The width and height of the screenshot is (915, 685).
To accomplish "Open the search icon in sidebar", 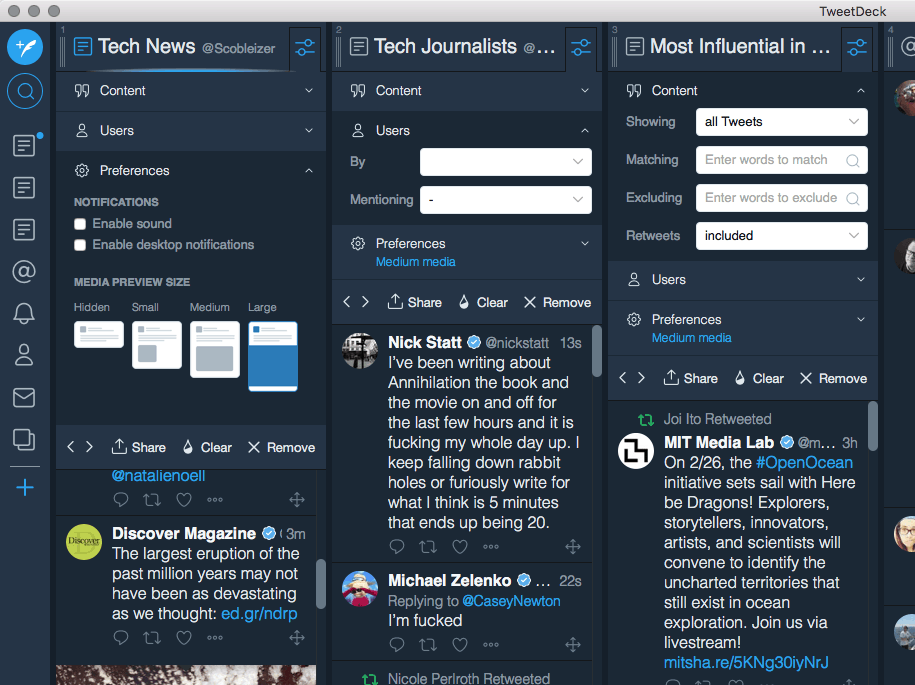I will point(25,93).
